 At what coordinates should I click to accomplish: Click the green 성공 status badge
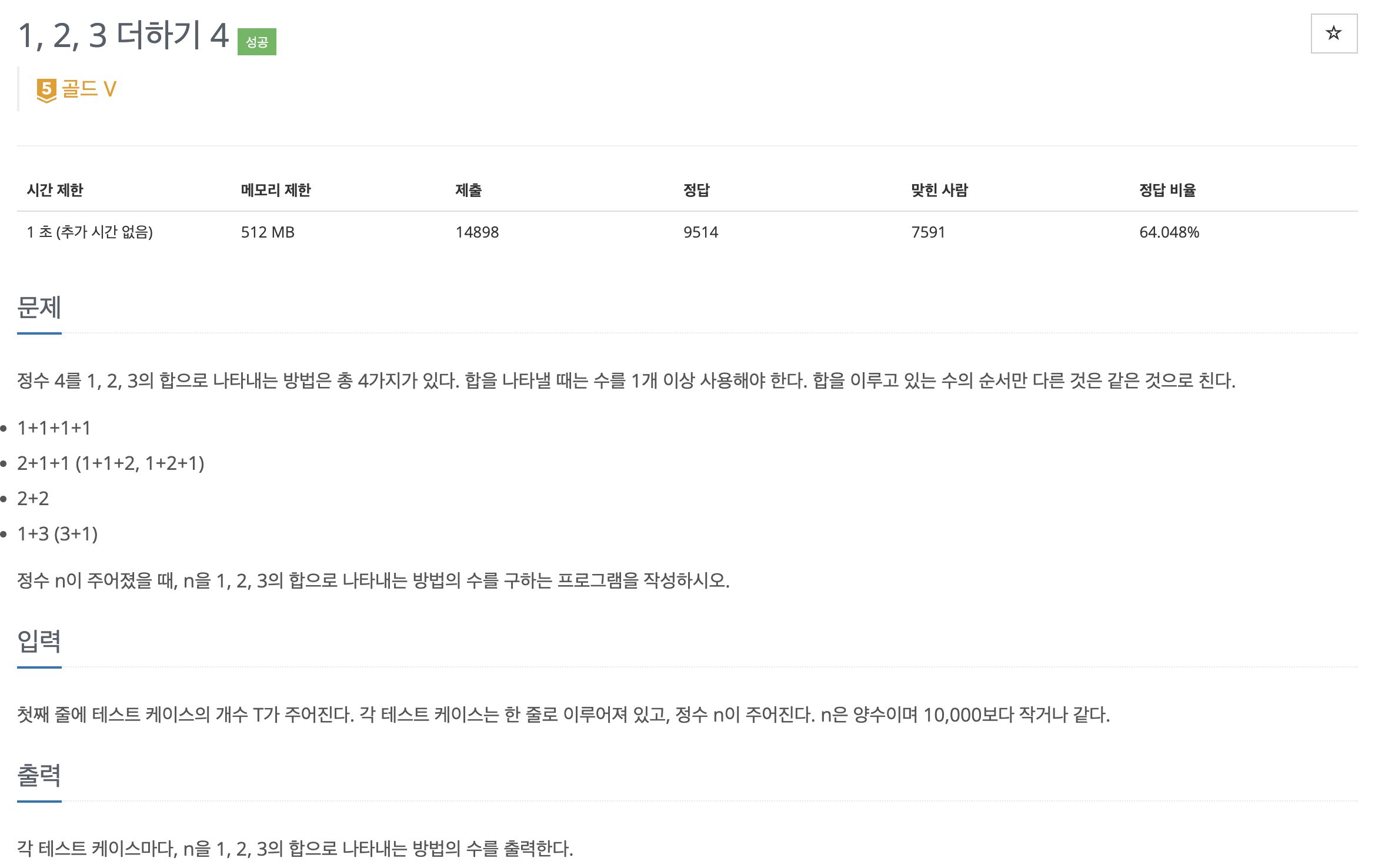(256, 42)
